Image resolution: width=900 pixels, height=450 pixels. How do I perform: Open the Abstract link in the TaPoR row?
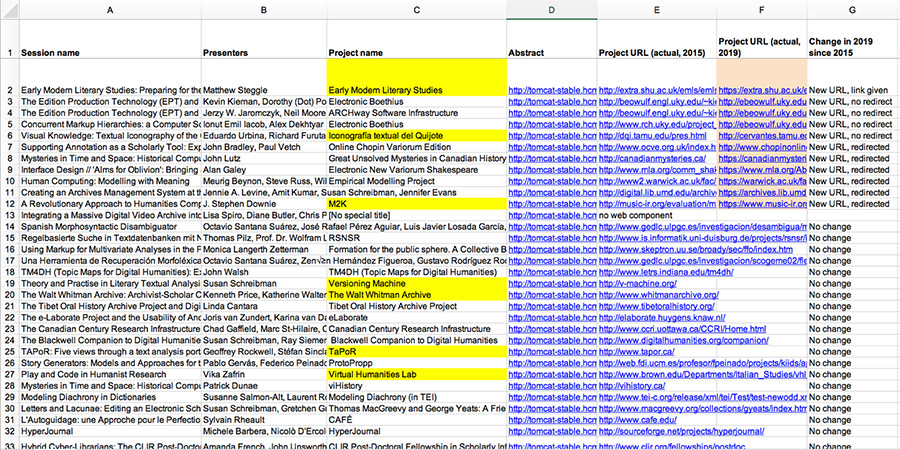pyautogui.click(x=553, y=352)
